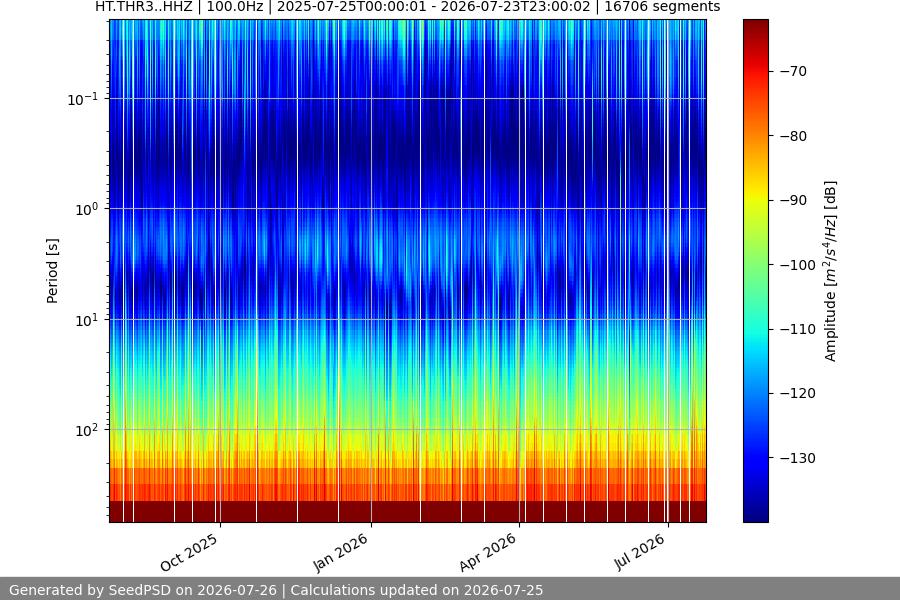Click the plot title starting HT.THR3..HHZ
The width and height of the screenshot is (900, 600).
[408, 7]
